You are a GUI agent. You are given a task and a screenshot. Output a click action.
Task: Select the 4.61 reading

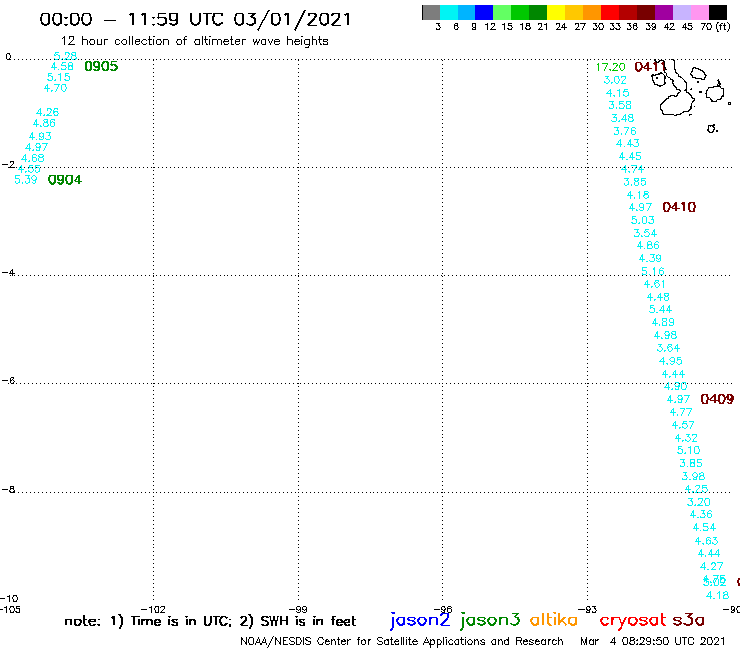tap(655, 284)
